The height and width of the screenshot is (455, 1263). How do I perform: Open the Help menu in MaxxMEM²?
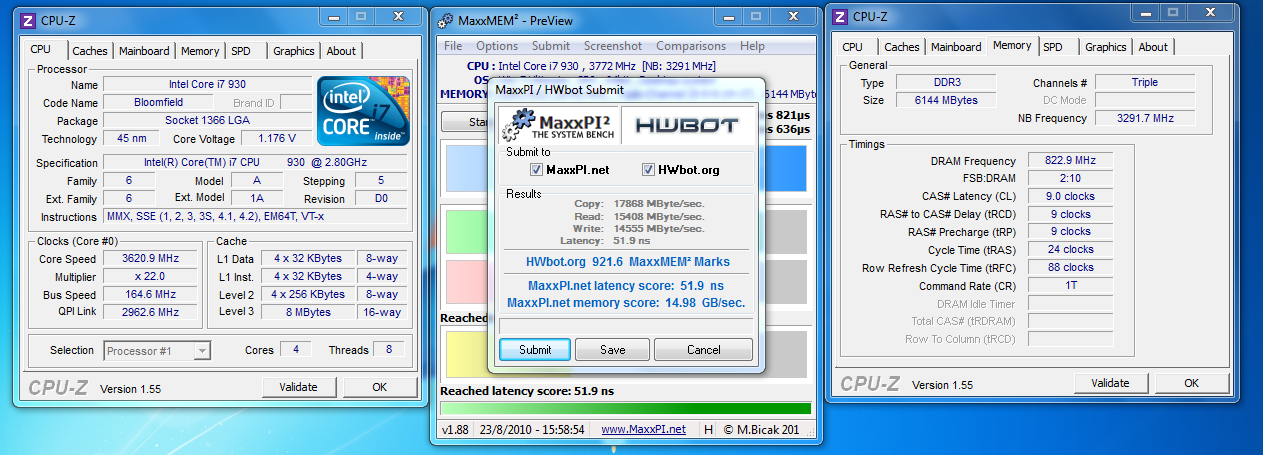coord(752,46)
